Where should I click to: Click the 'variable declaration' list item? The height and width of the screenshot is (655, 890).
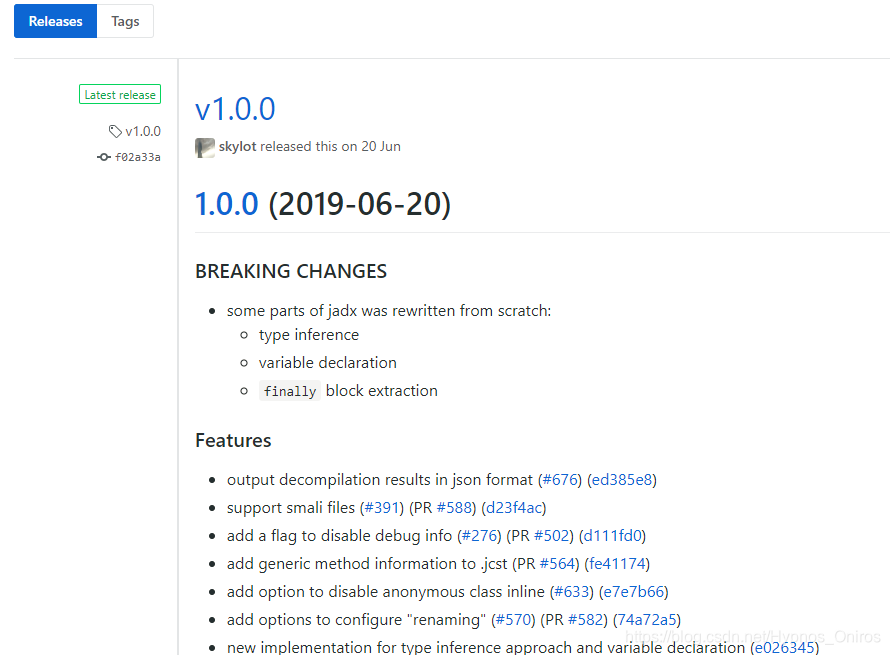pos(328,363)
